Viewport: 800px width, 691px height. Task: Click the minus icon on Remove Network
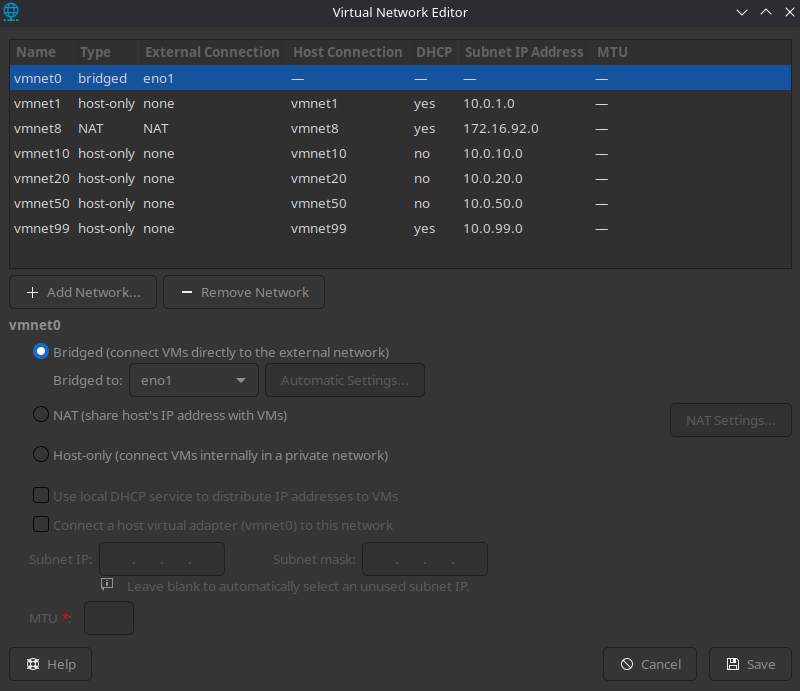[x=186, y=292]
